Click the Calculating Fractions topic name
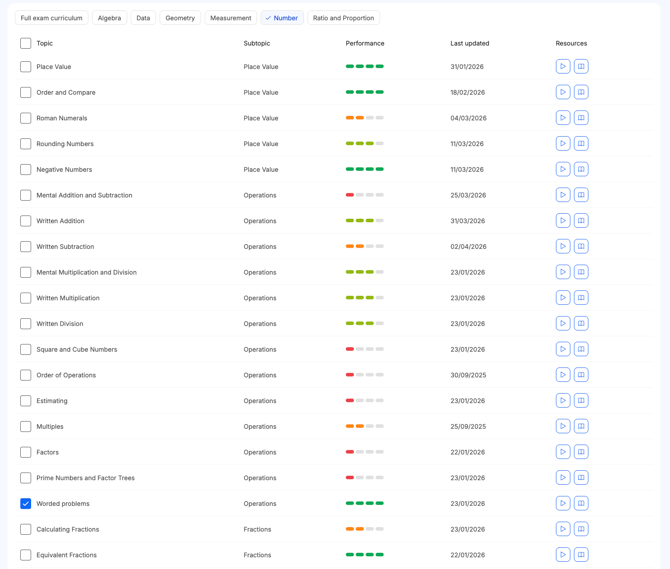This screenshot has width=670, height=569. tap(68, 529)
